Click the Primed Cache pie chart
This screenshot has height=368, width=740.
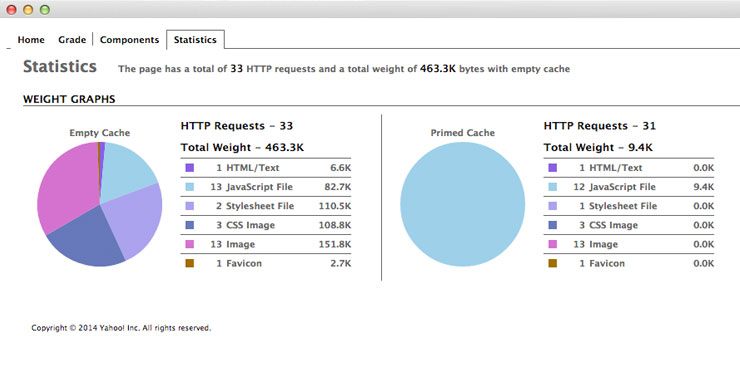point(462,204)
